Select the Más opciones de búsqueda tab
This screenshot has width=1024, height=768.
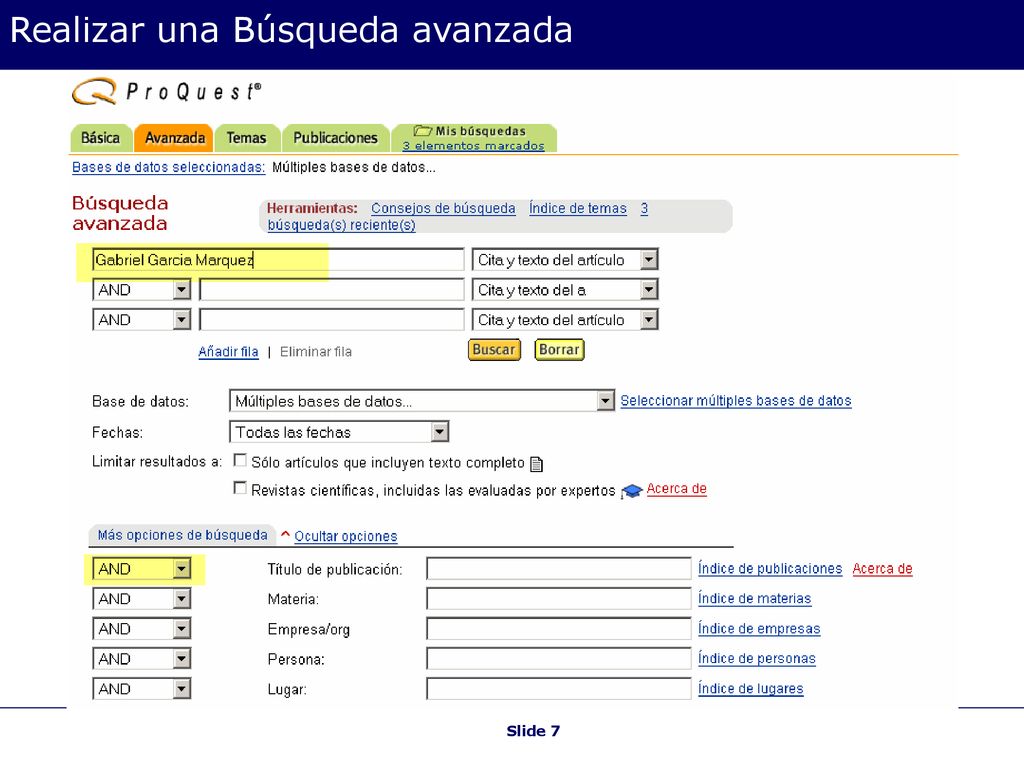click(x=182, y=536)
